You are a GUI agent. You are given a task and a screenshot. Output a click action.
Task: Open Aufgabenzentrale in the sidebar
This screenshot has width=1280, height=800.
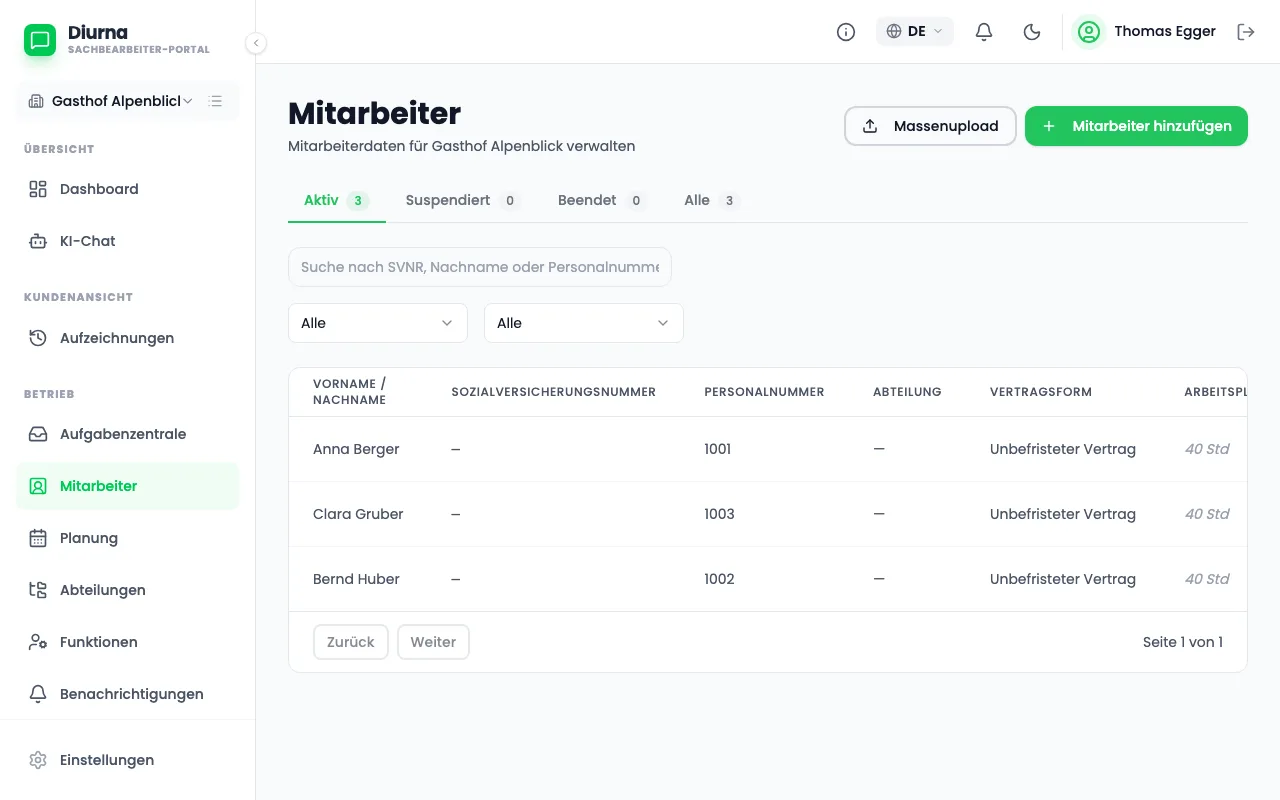pos(128,434)
